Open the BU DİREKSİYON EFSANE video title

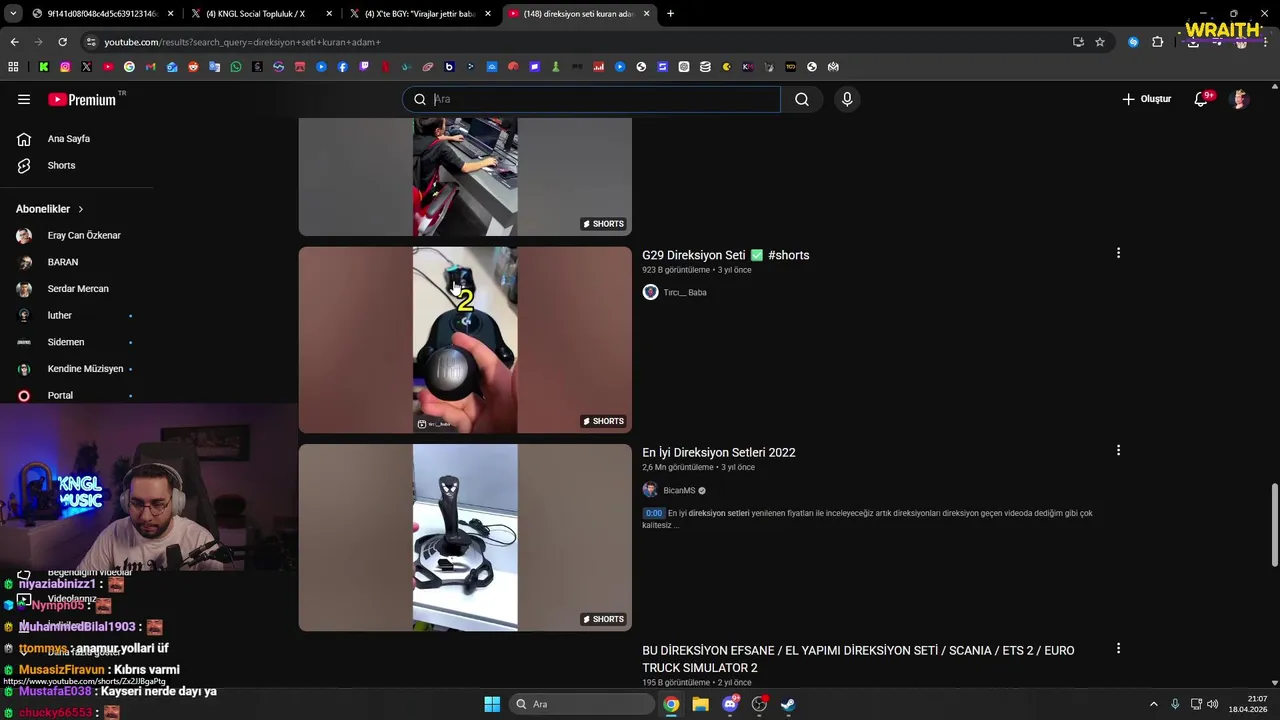(x=858, y=659)
